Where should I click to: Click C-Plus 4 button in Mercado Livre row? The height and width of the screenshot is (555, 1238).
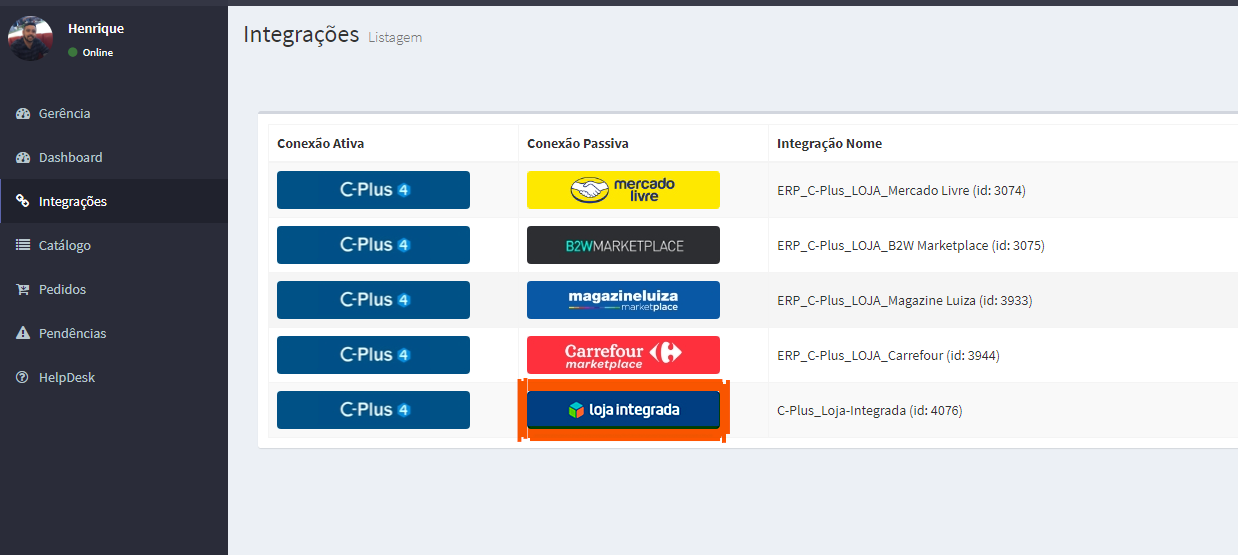coord(373,190)
